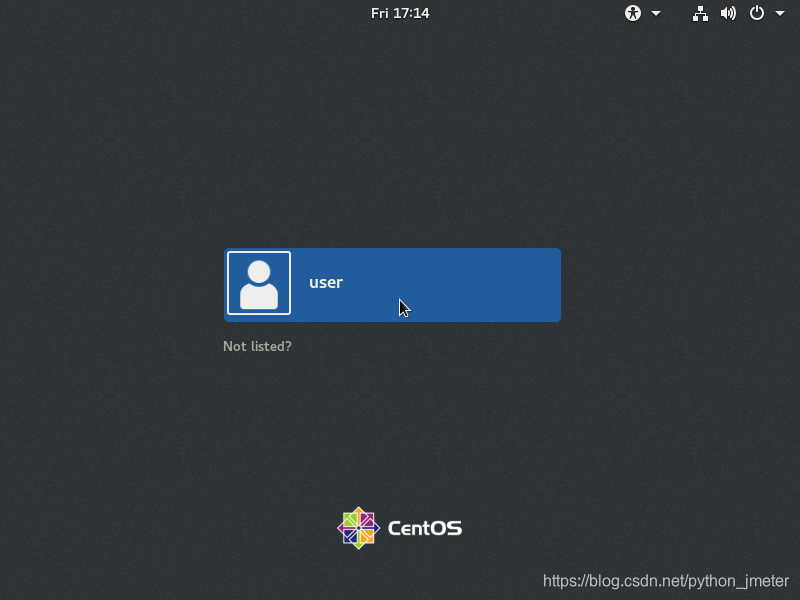Open the clock showing Fri 17:14
Screen dimensions: 800x600
tap(400, 13)
